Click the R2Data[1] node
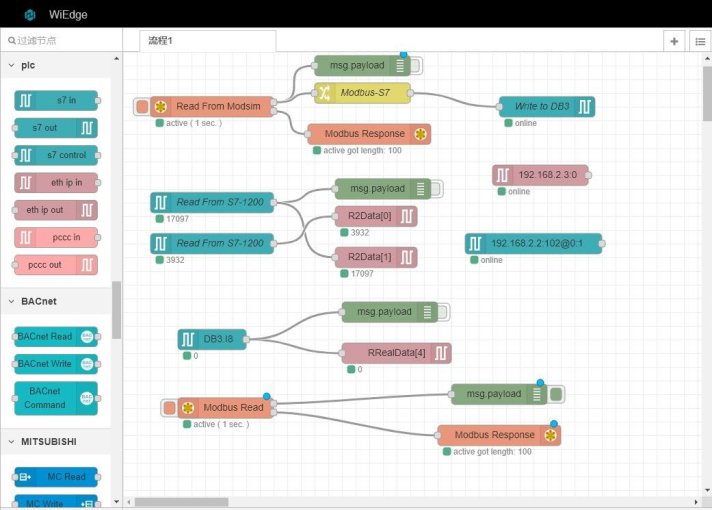 tap(376, 257)
